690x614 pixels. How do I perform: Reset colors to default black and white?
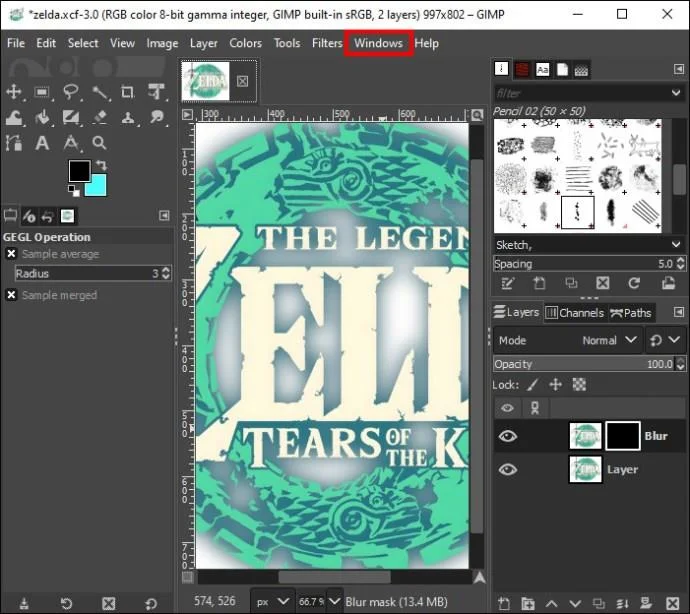[x=73, y=191]
